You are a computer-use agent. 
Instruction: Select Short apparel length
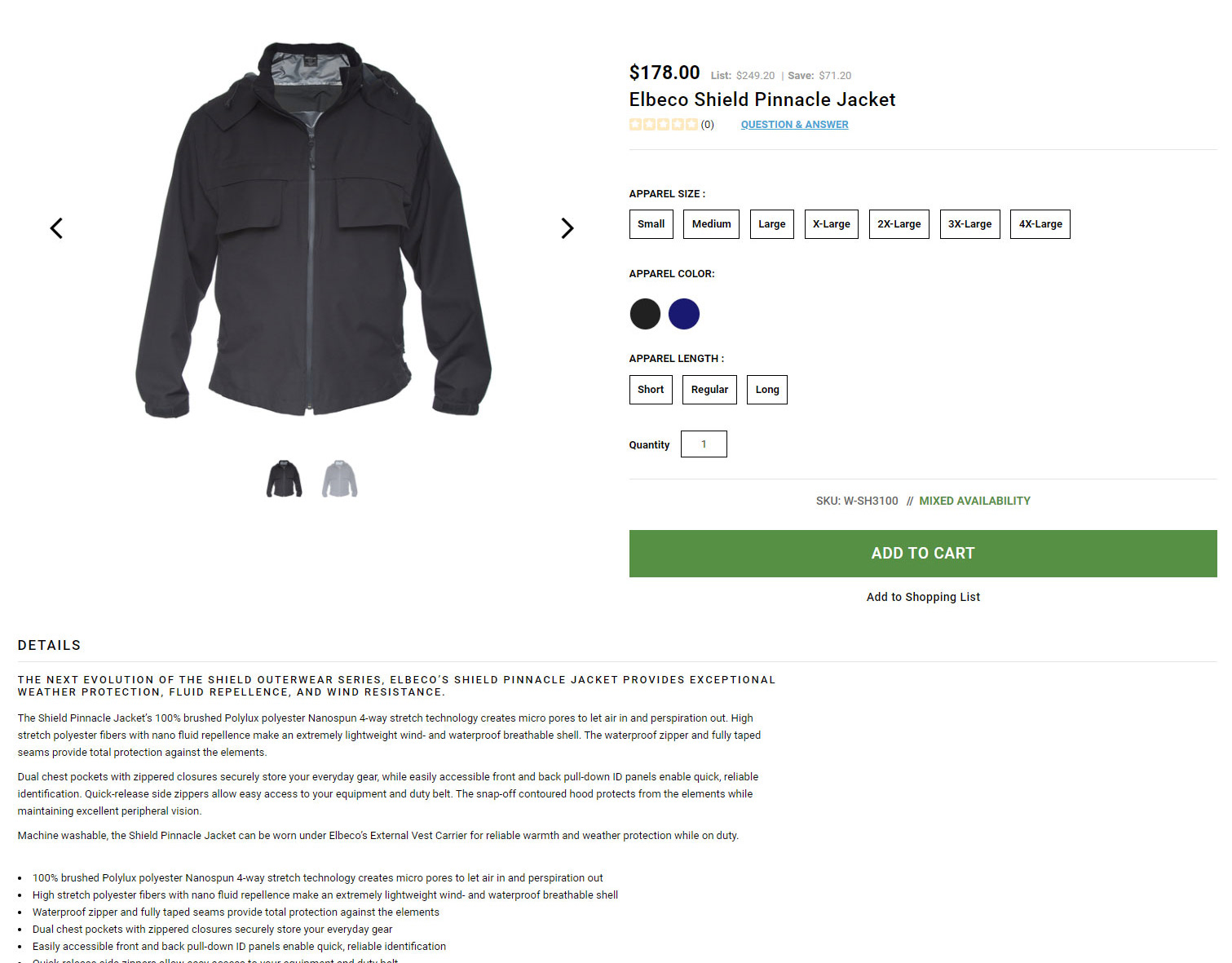pos(651,390)
